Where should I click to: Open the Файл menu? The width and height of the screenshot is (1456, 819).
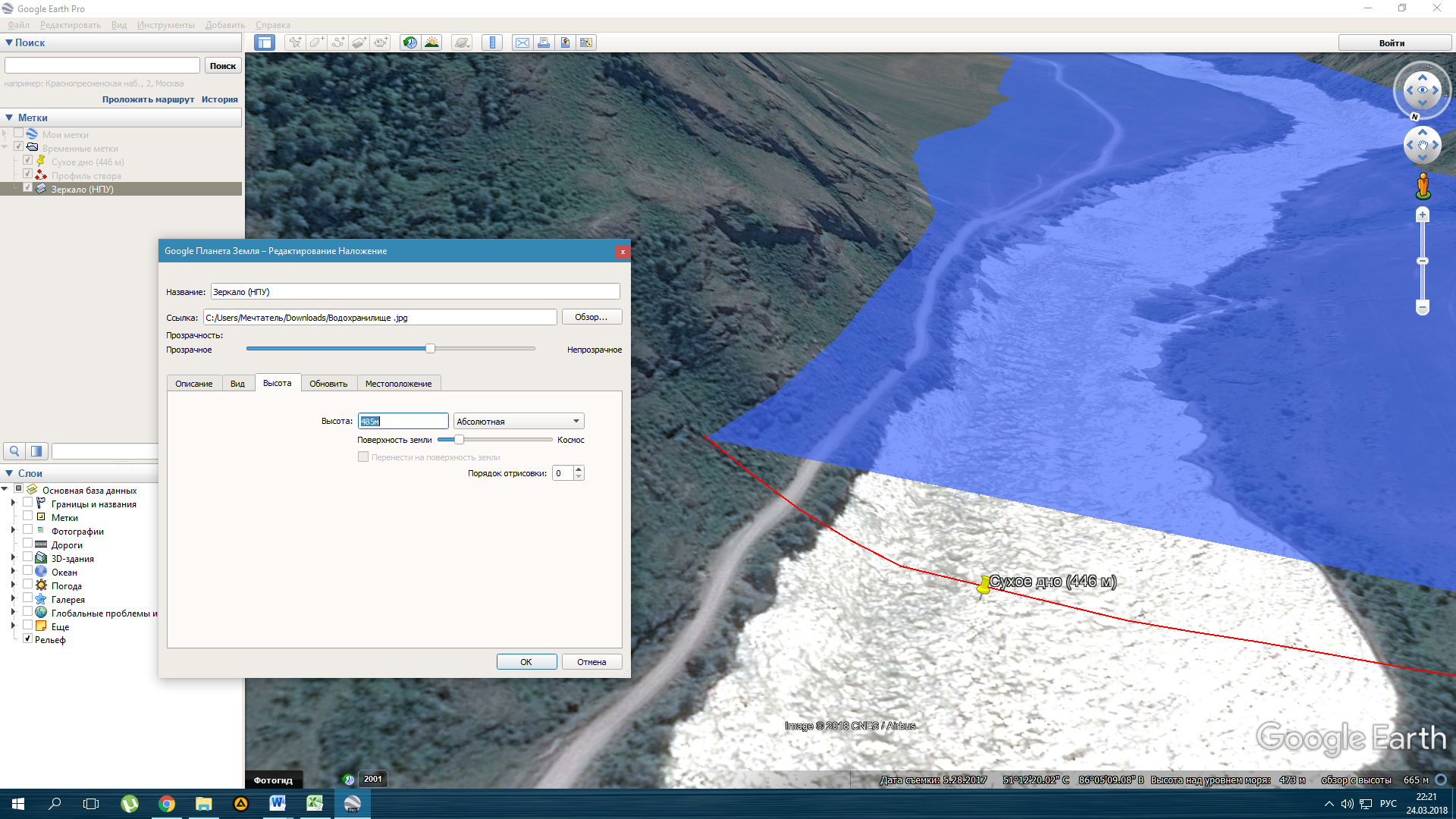(x=19, y=25)
